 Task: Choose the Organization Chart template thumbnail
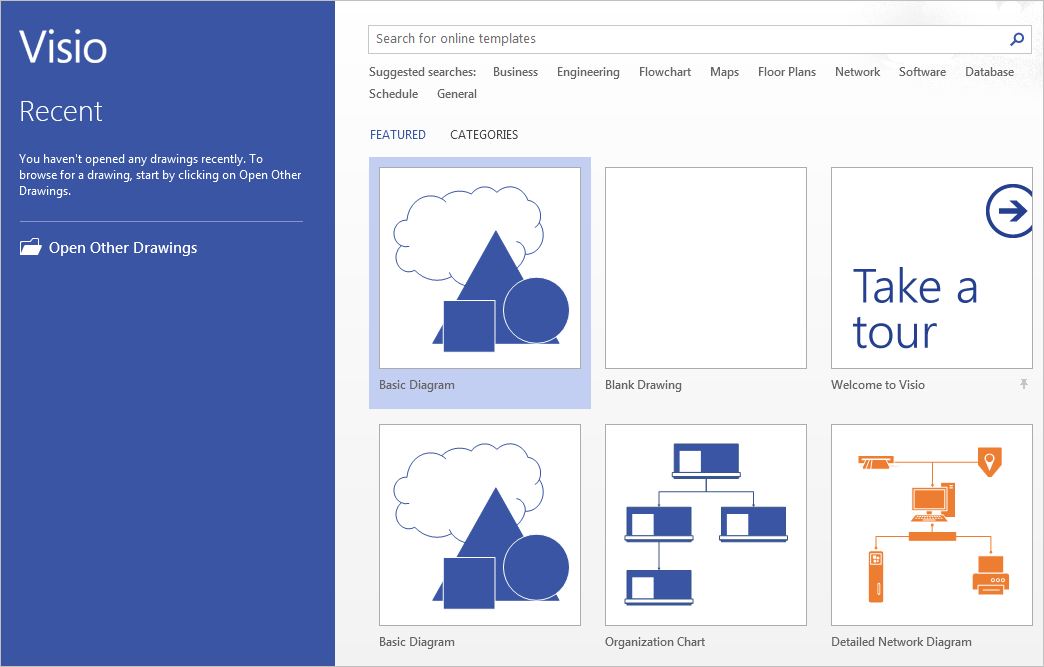(706, 525)
